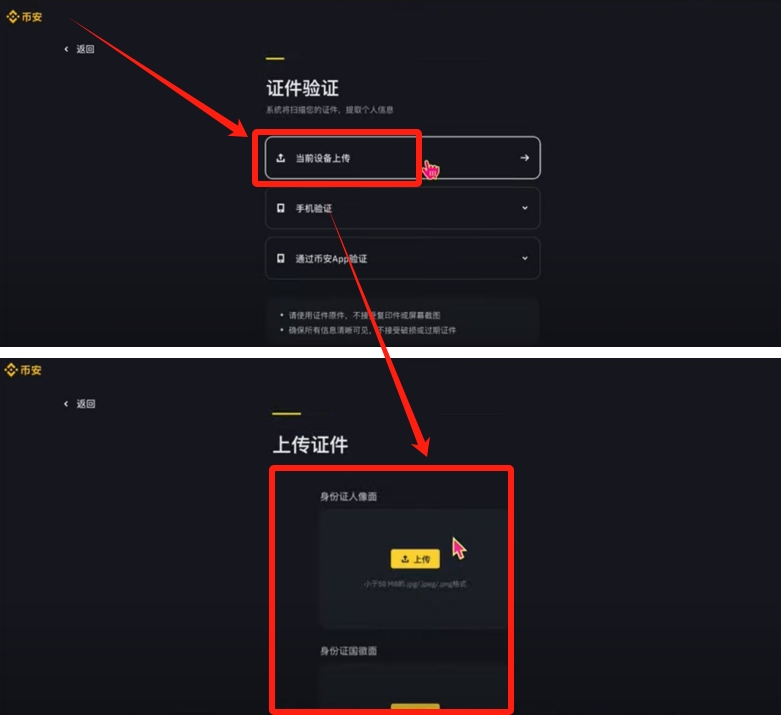
Task: Click partially visible yellow button under 身份证国徽面
Action: click(415, 707)
